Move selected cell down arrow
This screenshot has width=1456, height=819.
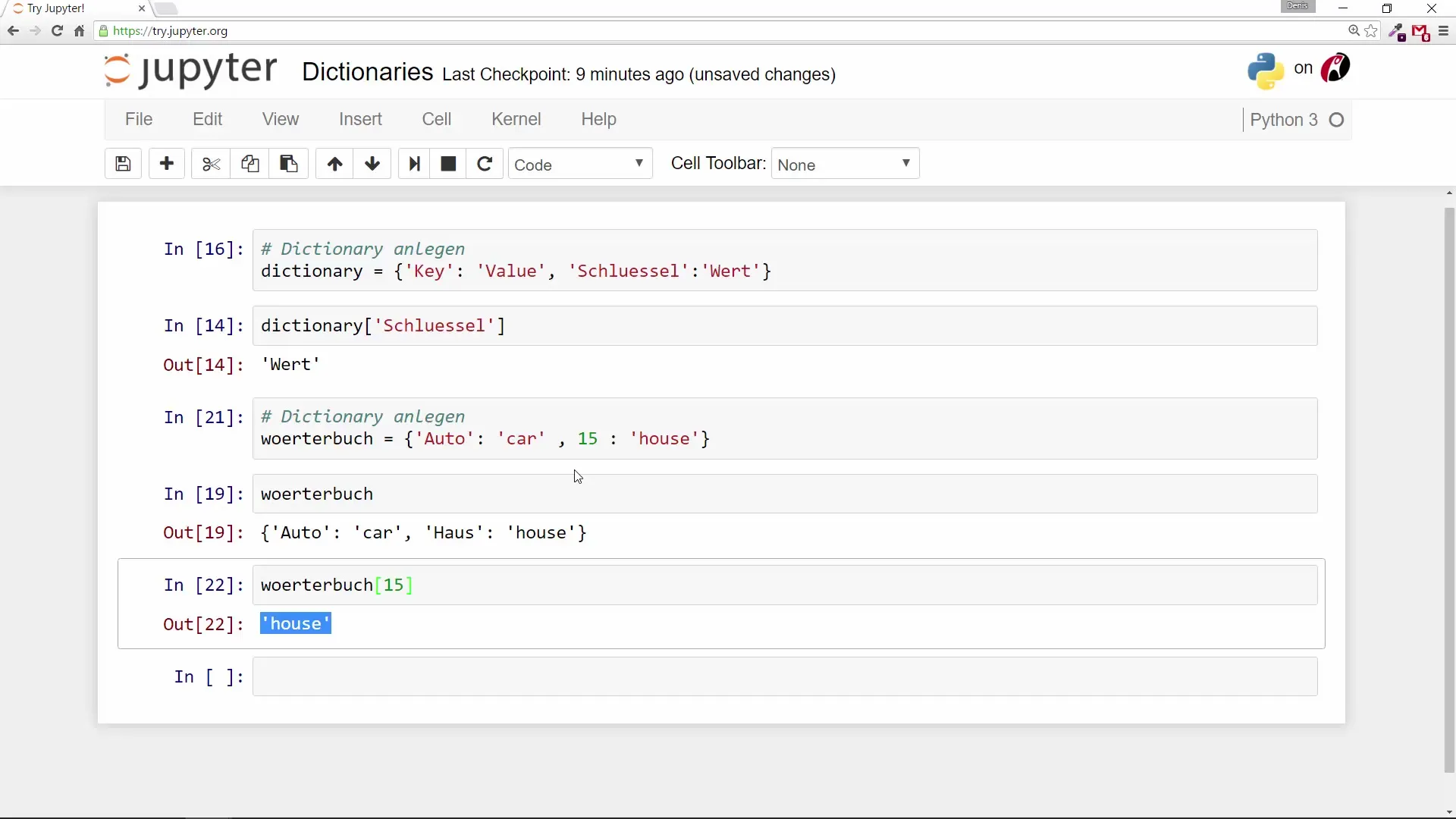(x=372, y=164)
